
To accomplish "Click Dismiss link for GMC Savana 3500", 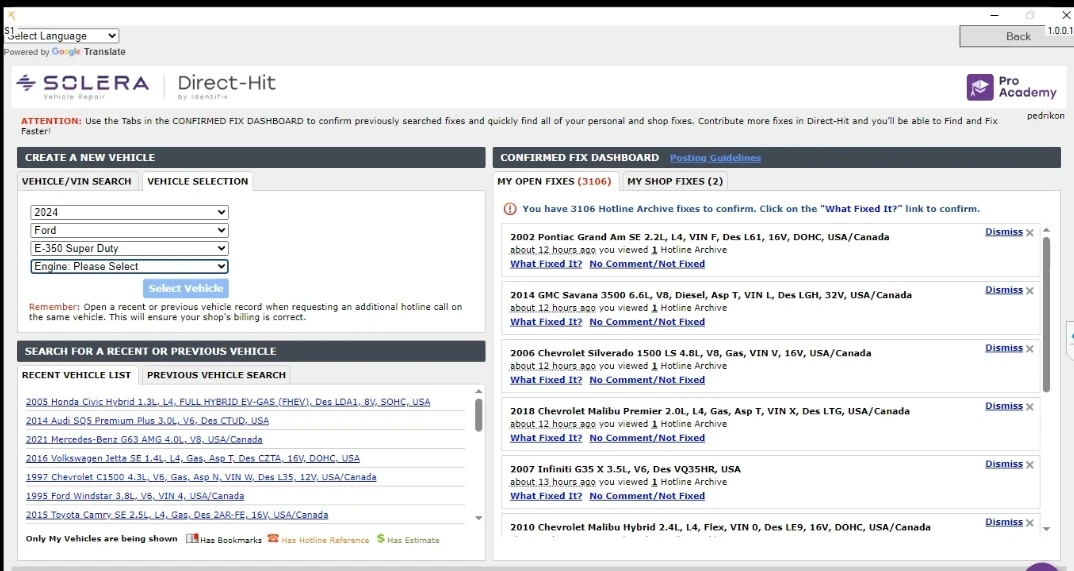I will (x=1003, y=290).
